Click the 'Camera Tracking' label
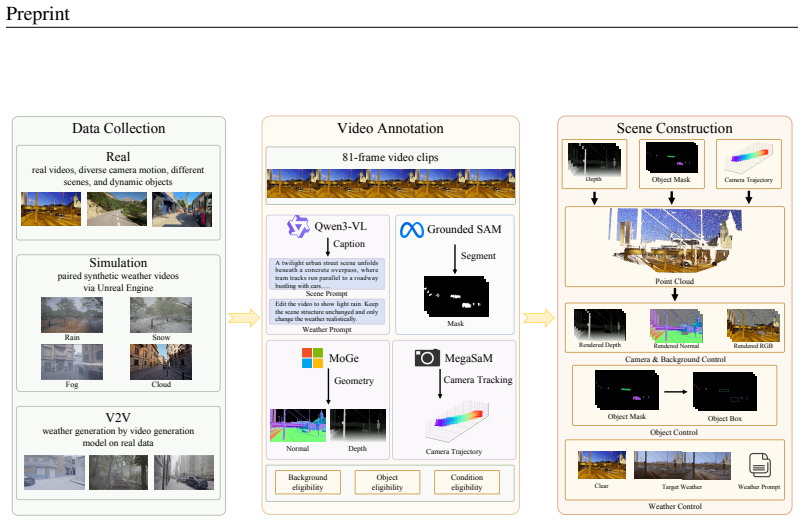Screen dimensions: 804x521 478,379
